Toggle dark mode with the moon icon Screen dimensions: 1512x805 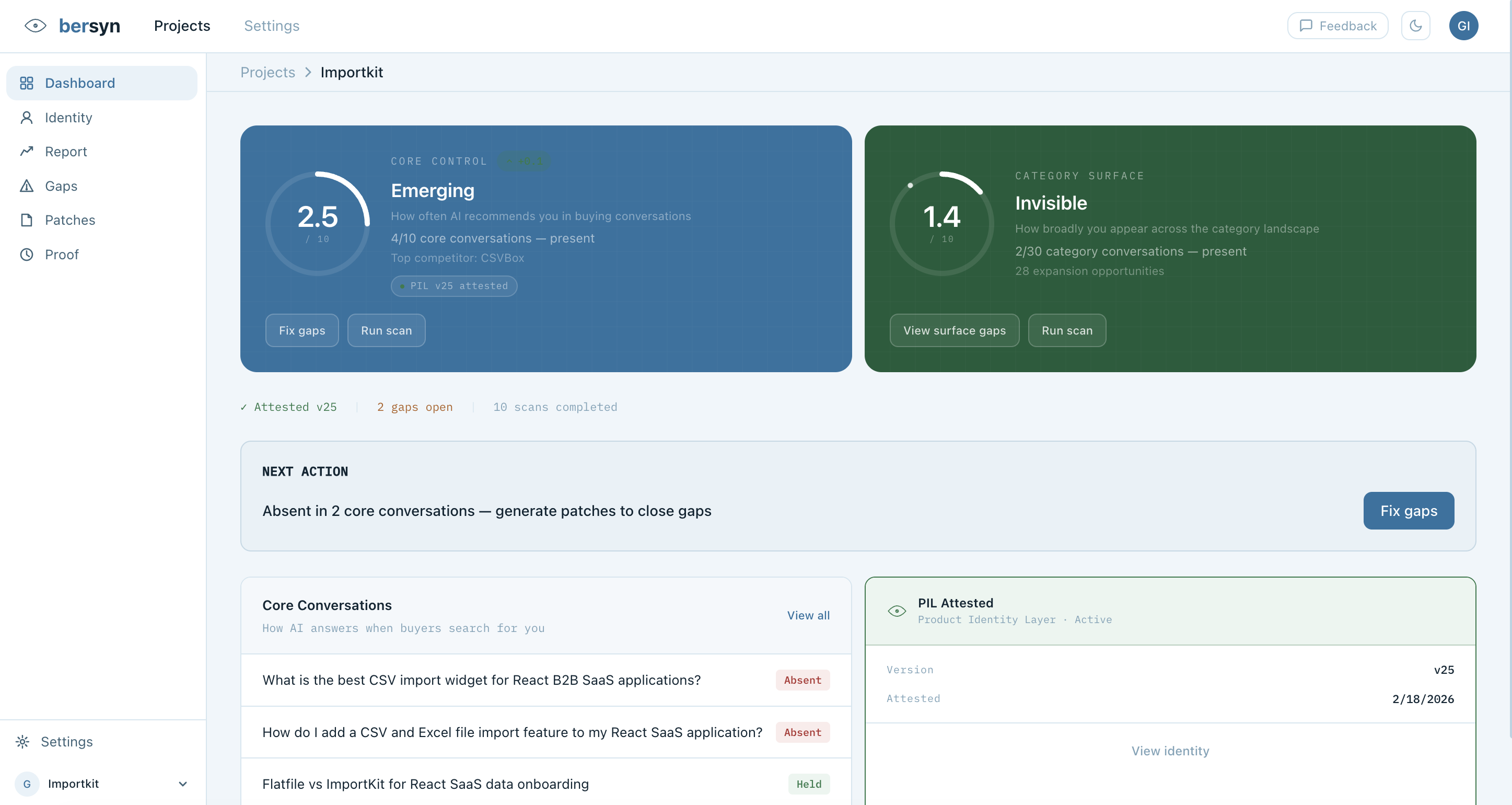(x=1415, y=26)
